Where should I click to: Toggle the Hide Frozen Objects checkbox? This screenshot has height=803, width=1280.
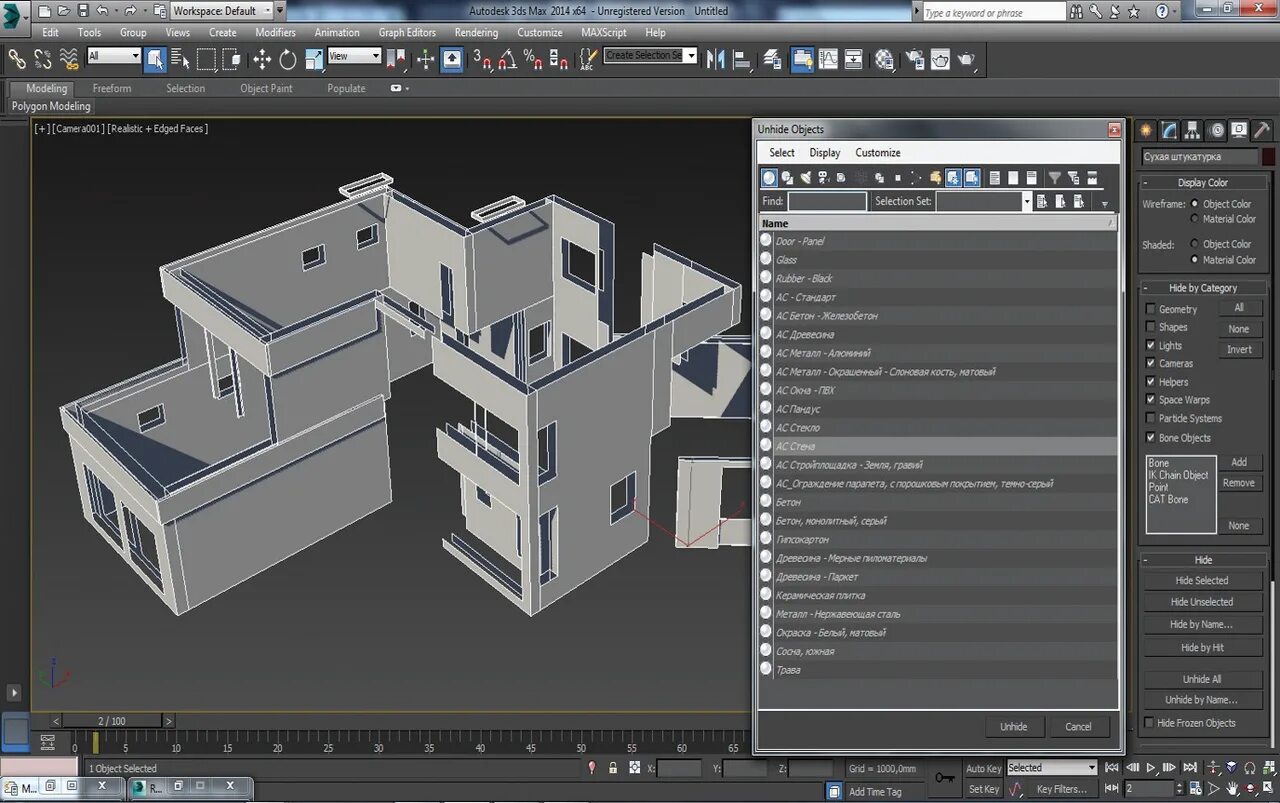[x=1149, y=723]
